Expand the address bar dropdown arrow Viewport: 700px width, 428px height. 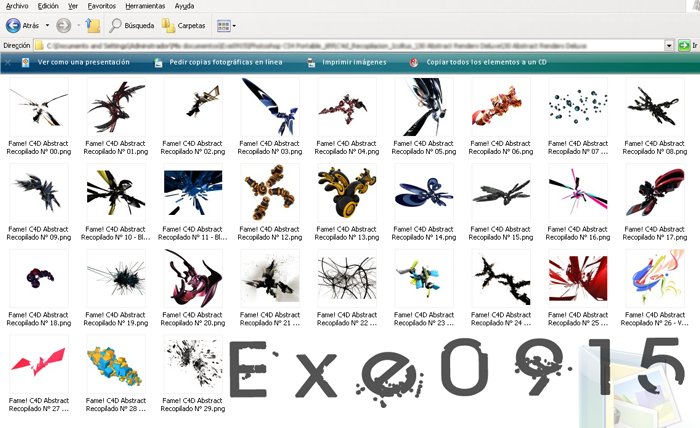pyautogui.click(x=669, y=45)
